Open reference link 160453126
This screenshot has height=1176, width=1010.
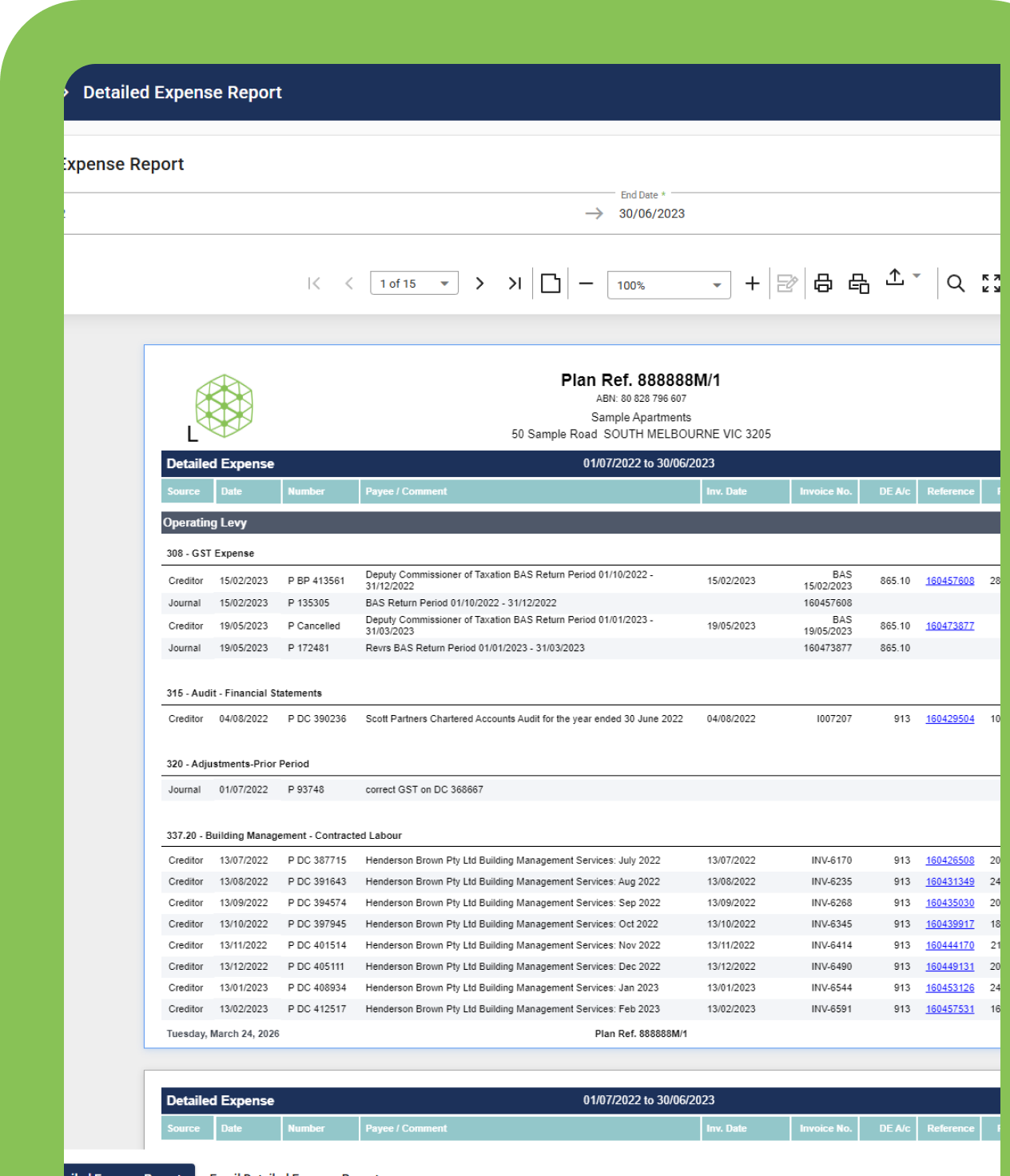tap(949, 988)
